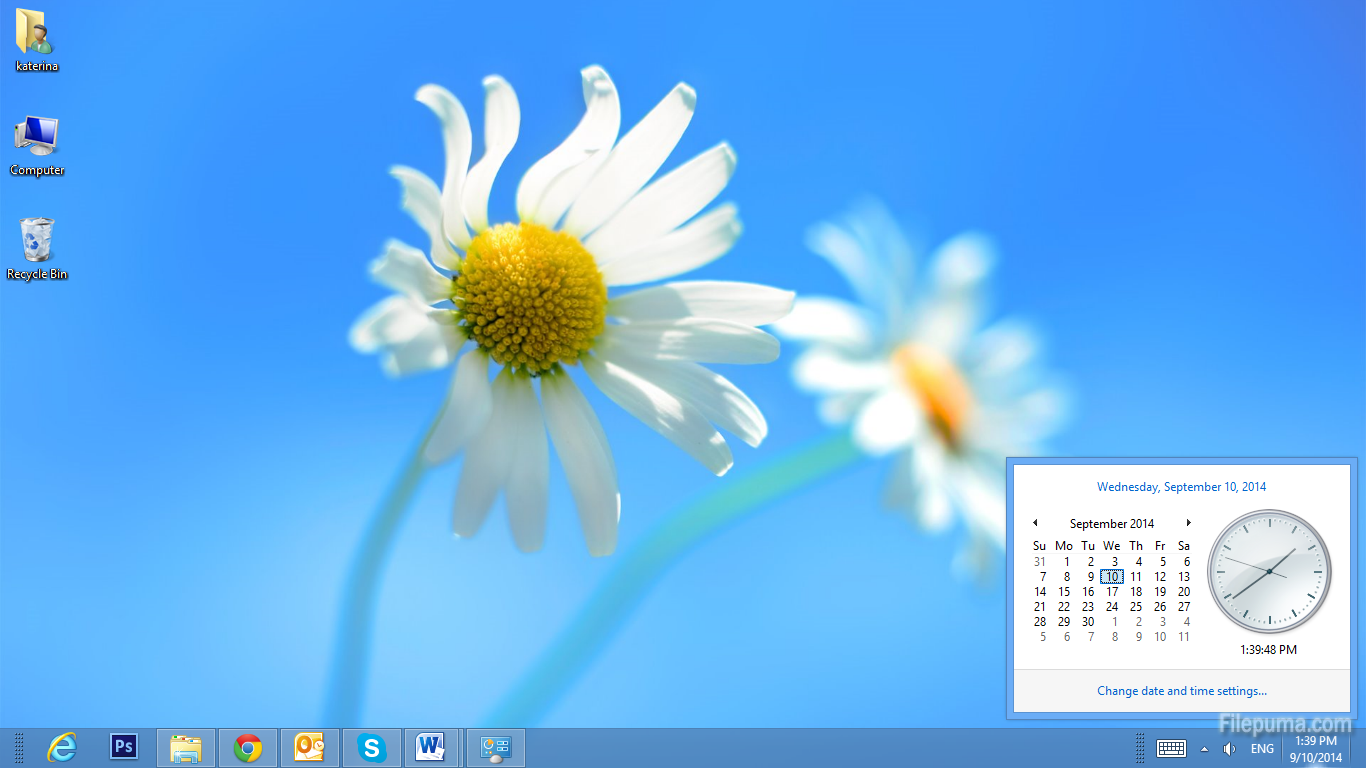Select the katerina user folder icon
1366x768 pixels.
[x=37, y=40]
